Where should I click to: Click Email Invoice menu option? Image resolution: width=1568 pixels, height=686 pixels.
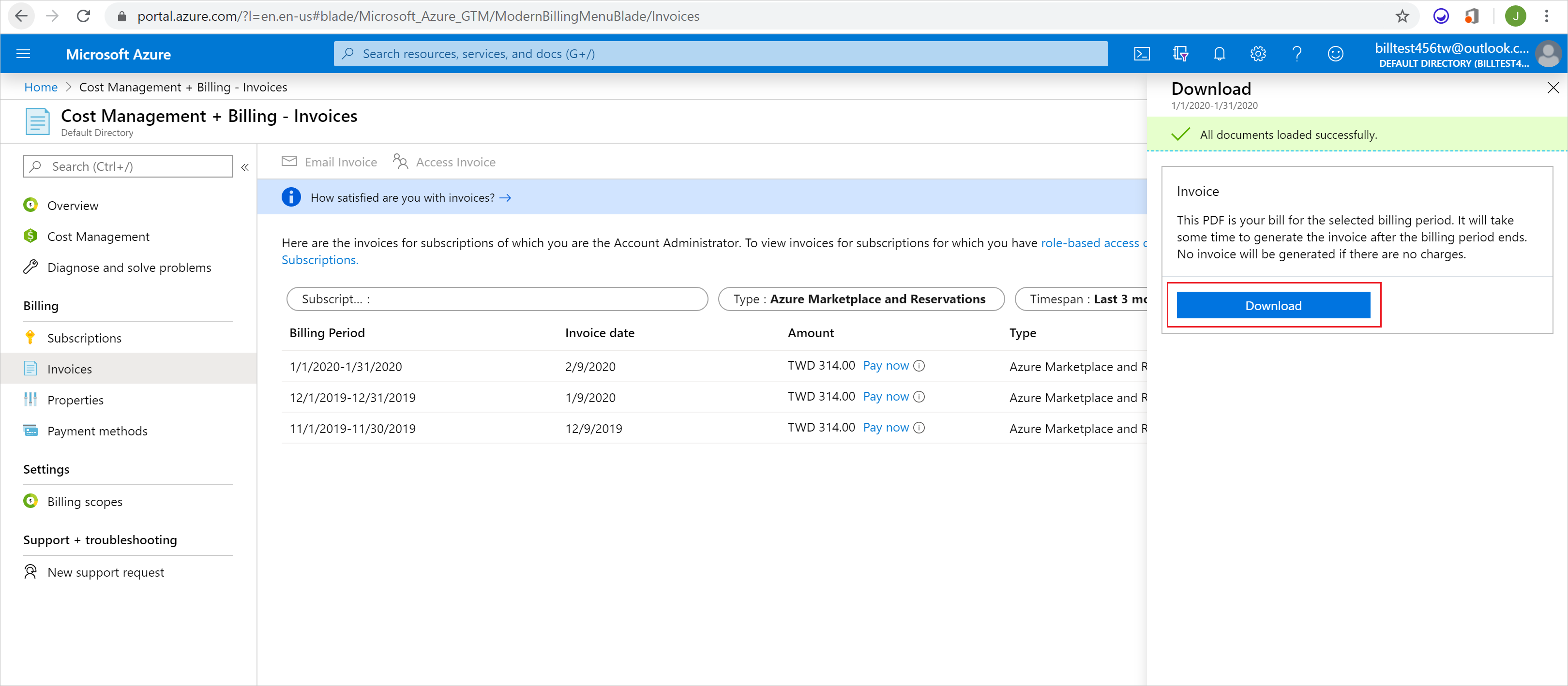coord(329,161)
